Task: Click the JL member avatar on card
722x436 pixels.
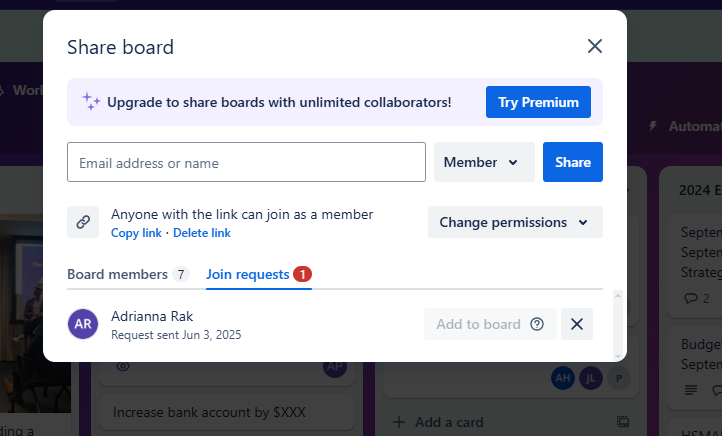Action: point(591,378)
